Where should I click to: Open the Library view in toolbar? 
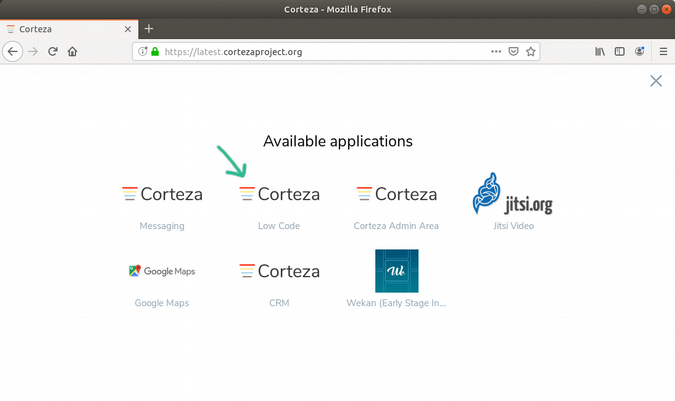coord(600,51)
